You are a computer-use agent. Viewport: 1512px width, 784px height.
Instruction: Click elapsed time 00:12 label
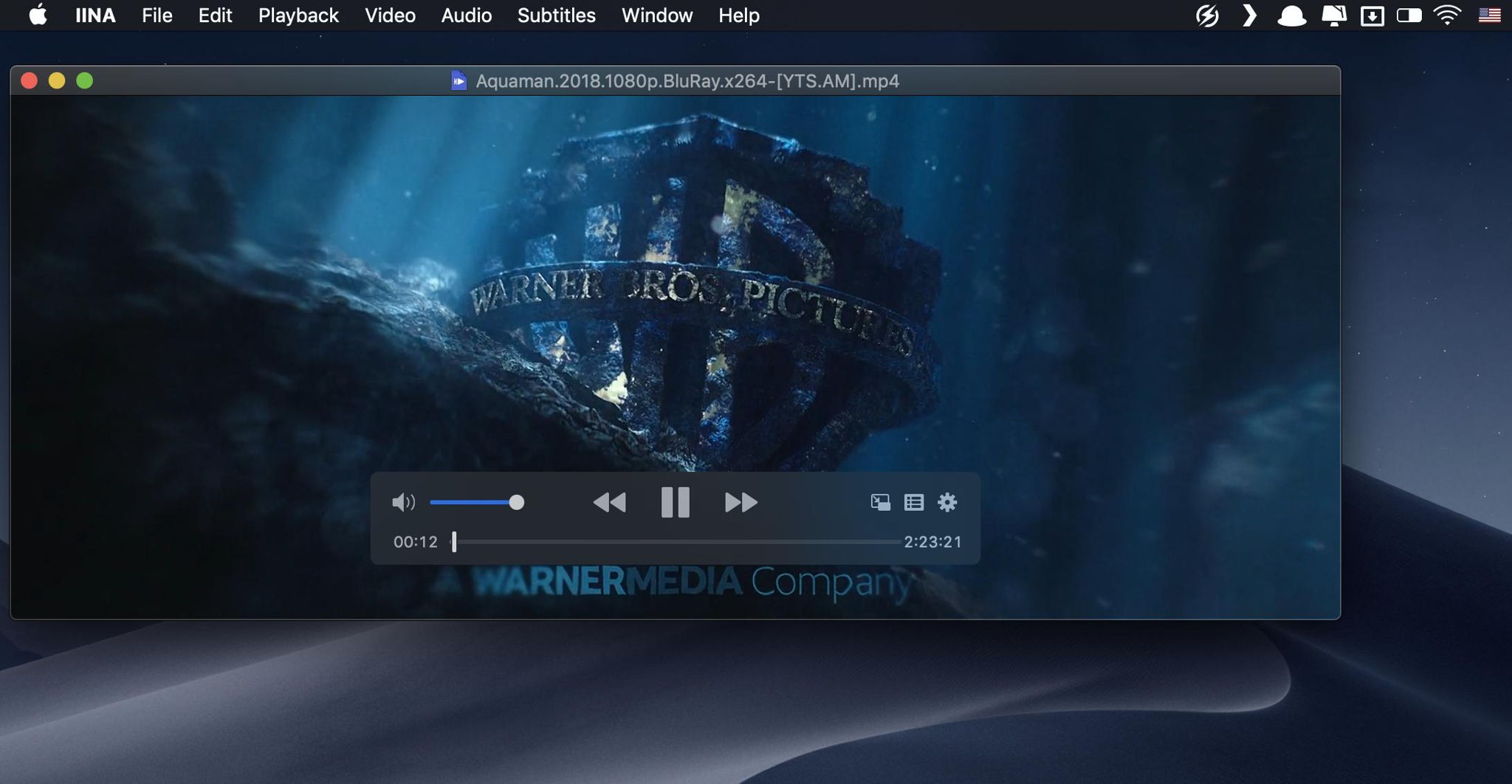[415, 542]
